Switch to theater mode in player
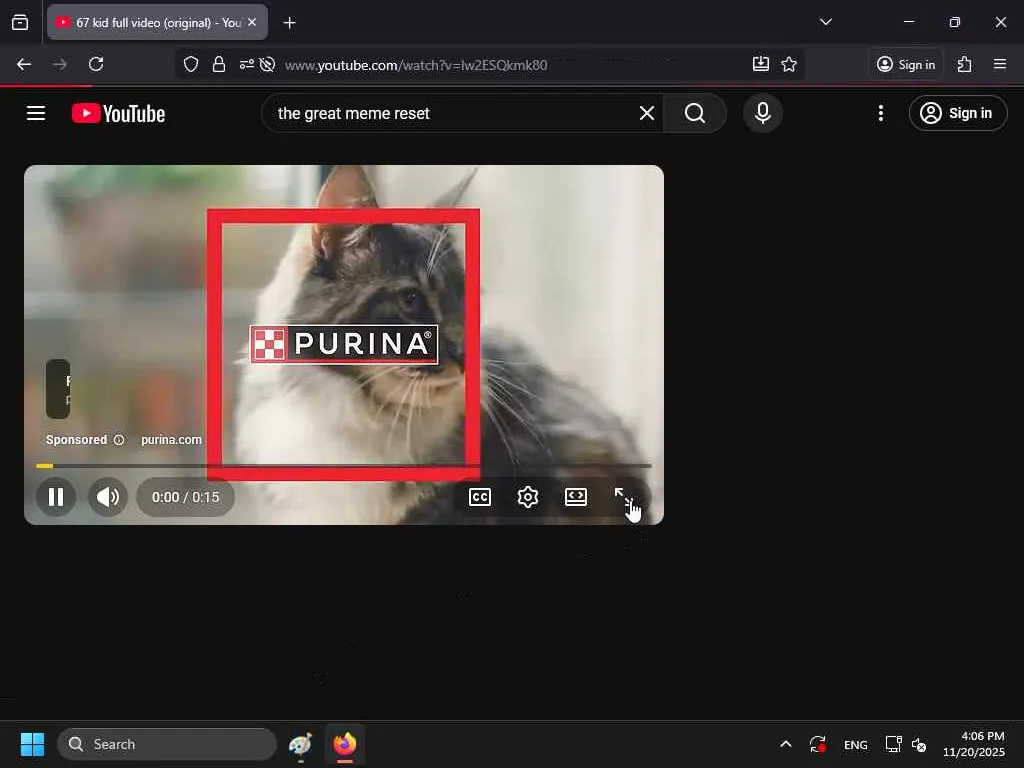Screen dimensions: 1024x768 tap(575, 497)
